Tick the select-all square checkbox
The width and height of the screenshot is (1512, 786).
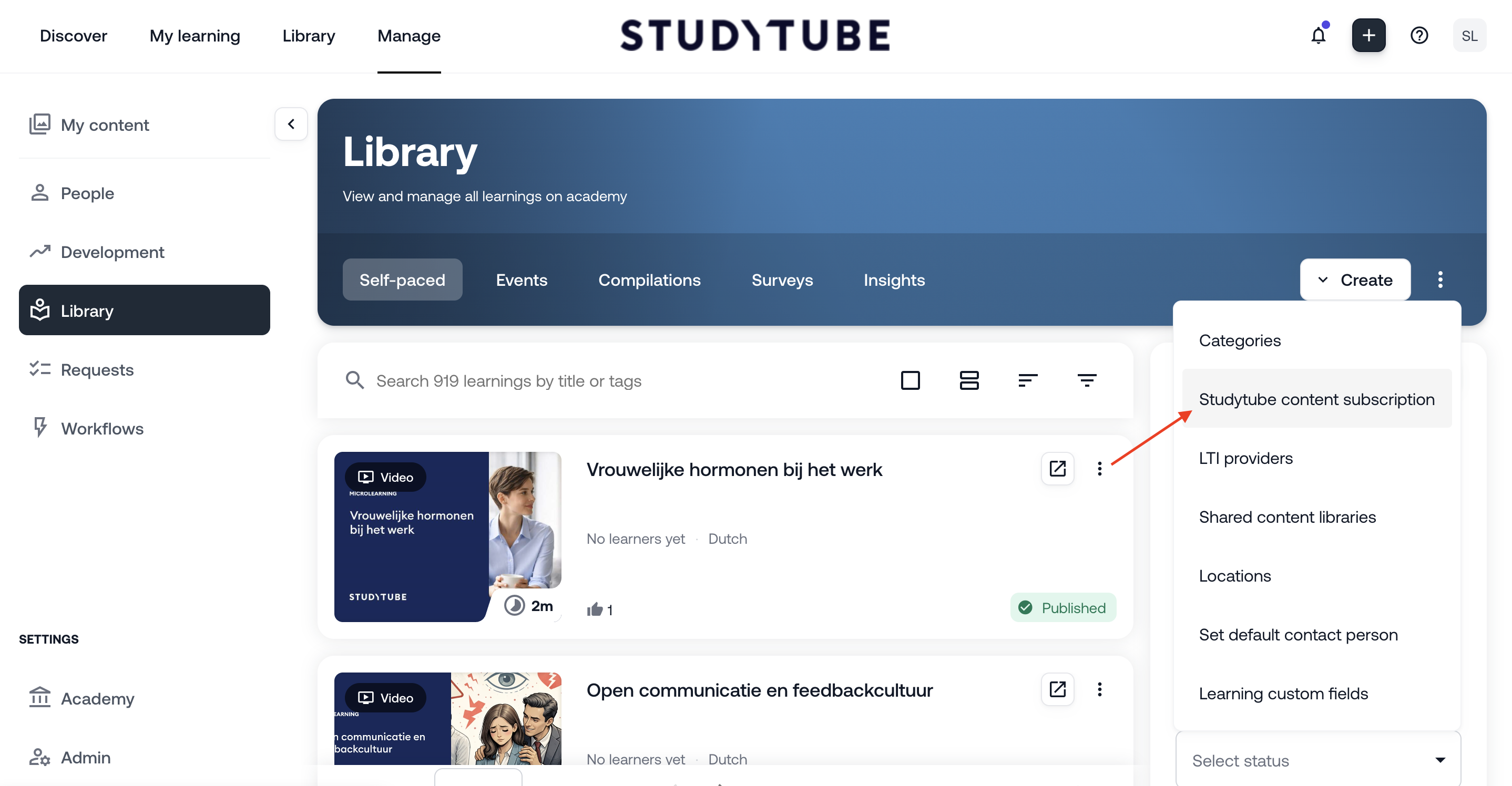[x=910, y=381]
